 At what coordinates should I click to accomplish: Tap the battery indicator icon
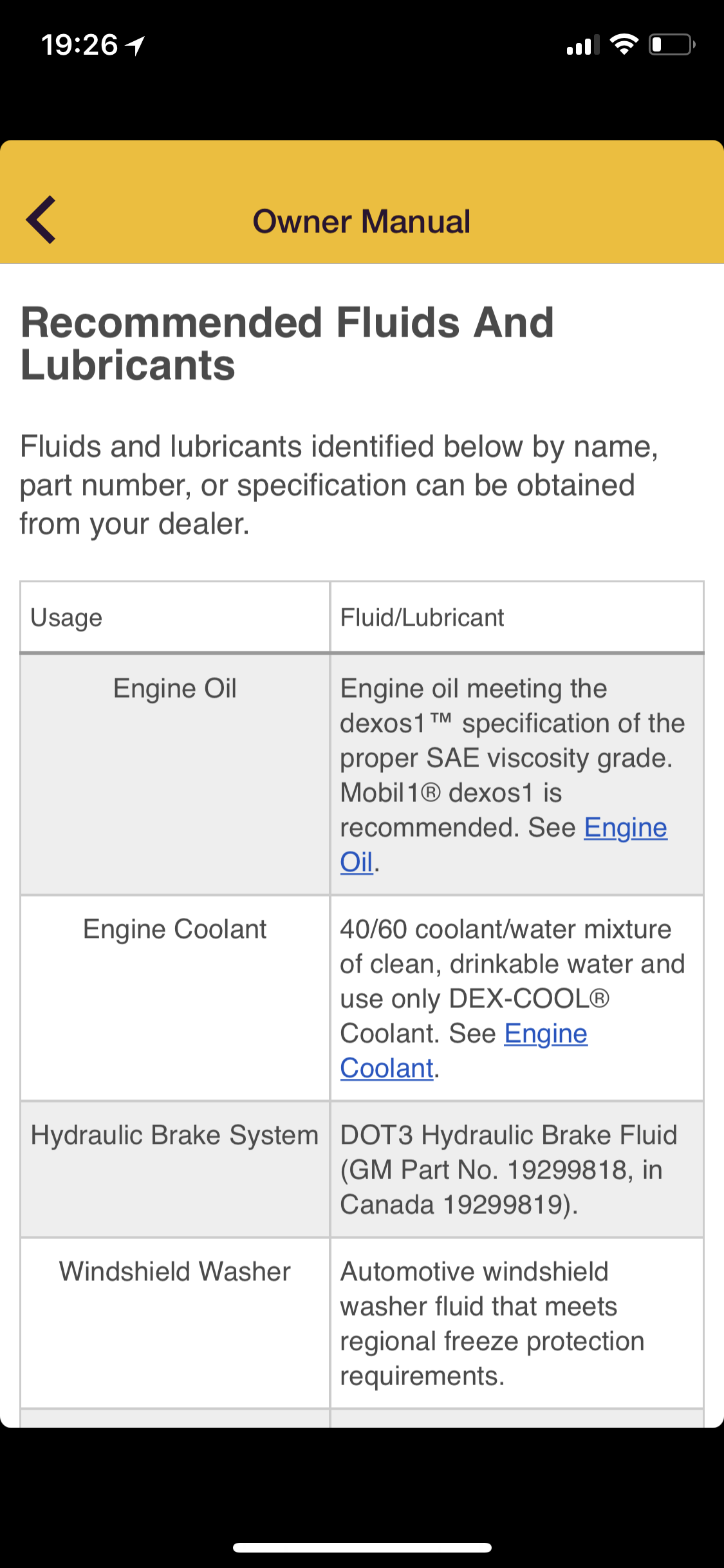click(x=671, y=44)
